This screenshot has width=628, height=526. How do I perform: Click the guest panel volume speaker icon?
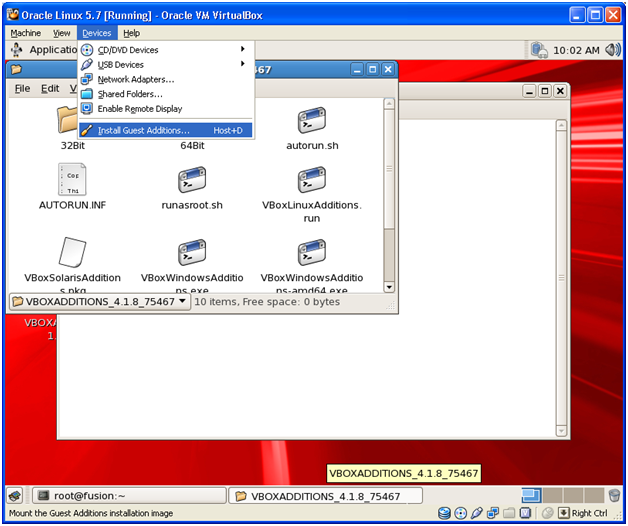click(x=613, y=50)
